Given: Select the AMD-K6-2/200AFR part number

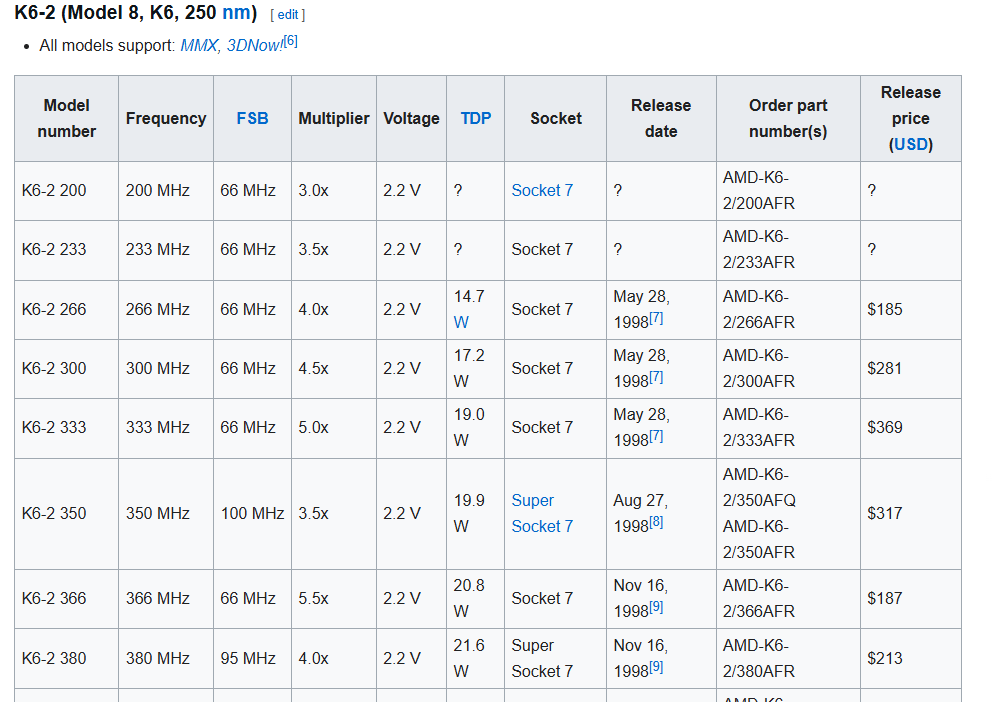Looking at the screenshot, I should pyautogui.click(x=759, y=190).
